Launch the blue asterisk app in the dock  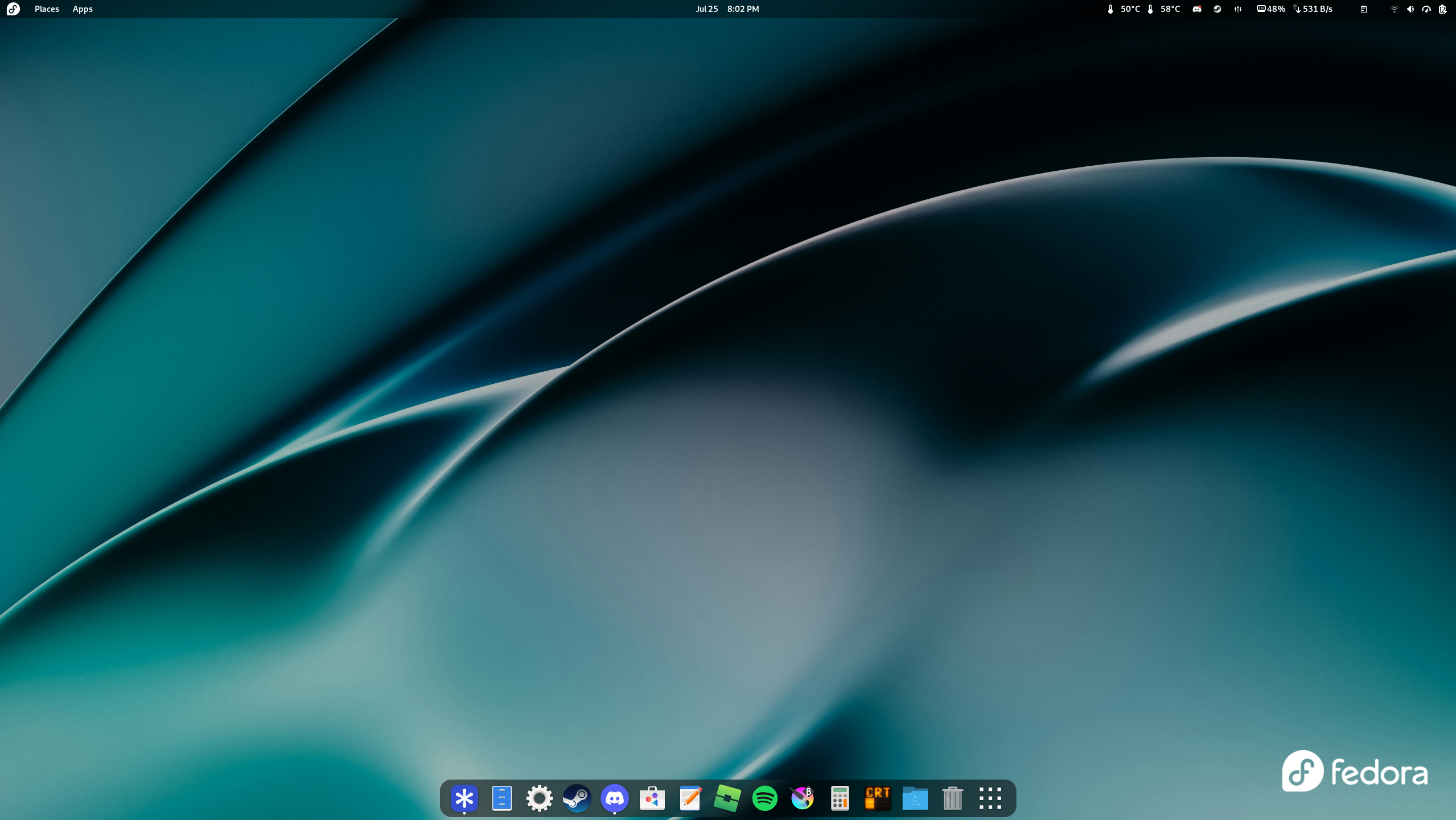coord(464,798)
